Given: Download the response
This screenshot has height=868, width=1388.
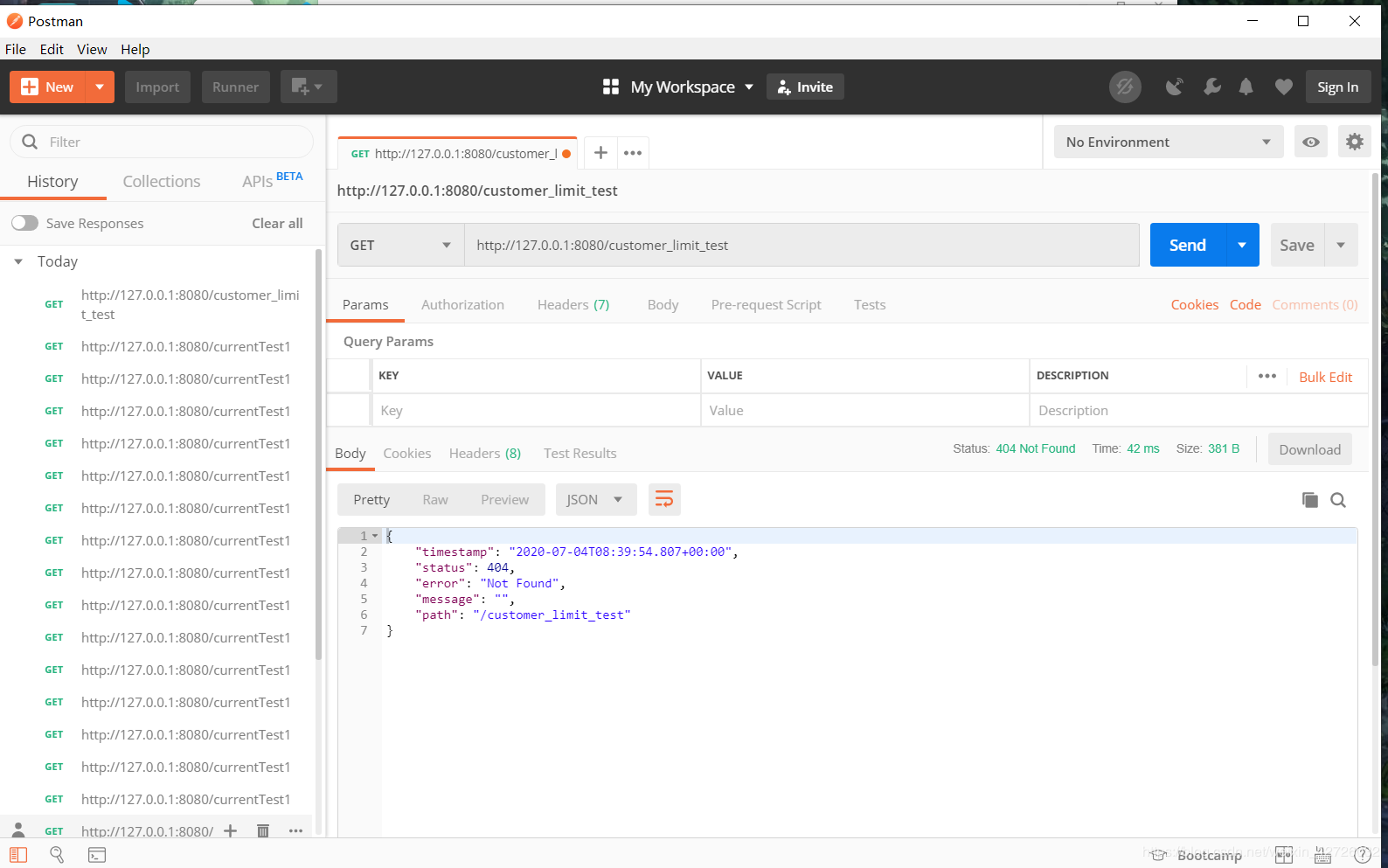Looking at the screenshot, I should tap(1309, 449).
